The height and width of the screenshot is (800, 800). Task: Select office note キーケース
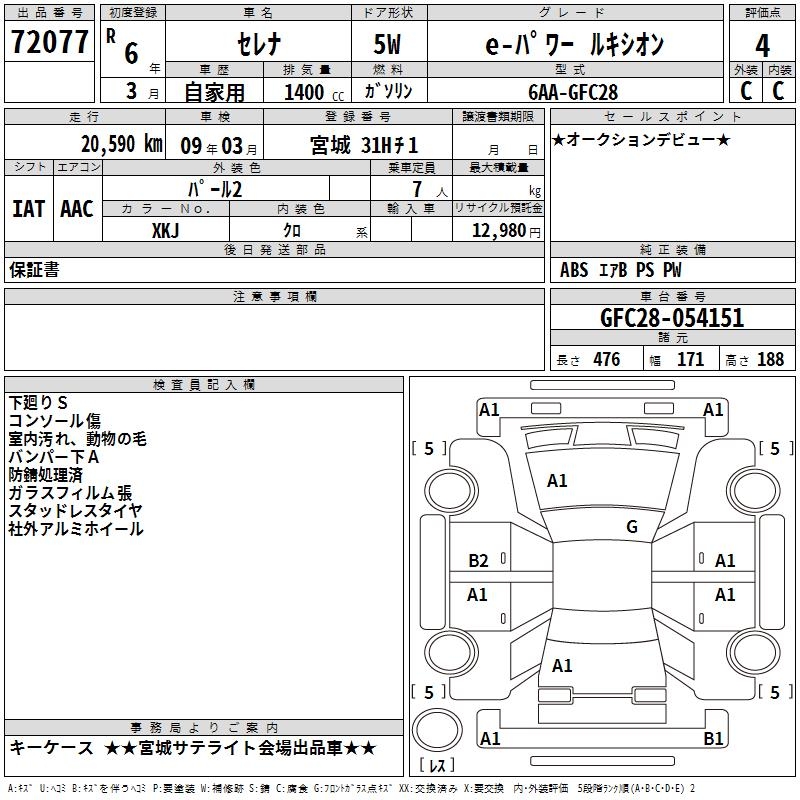pyautogui.click(x=52, y=748)
